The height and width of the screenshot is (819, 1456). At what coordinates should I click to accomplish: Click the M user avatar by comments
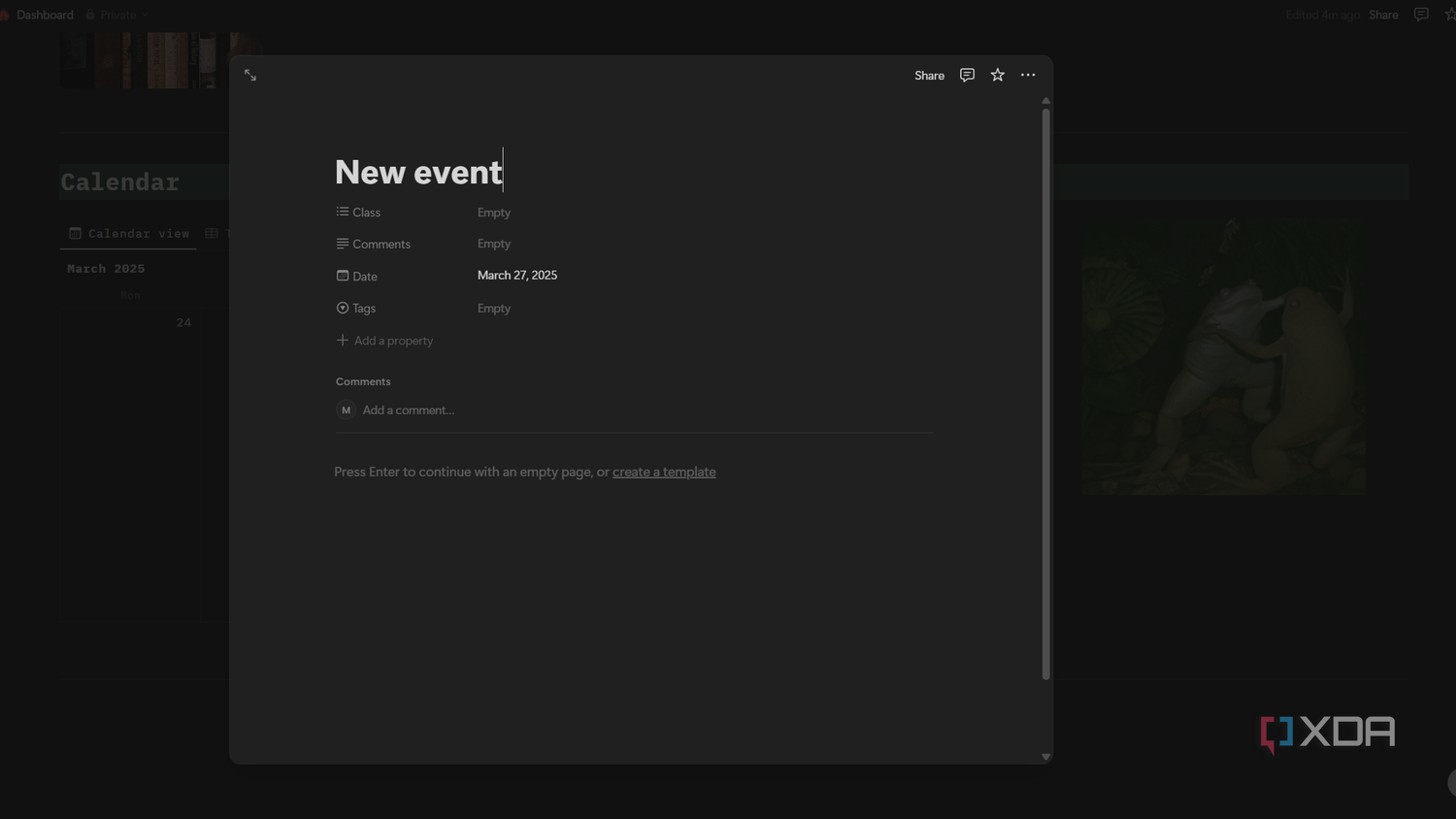click(x=346, y=410)
